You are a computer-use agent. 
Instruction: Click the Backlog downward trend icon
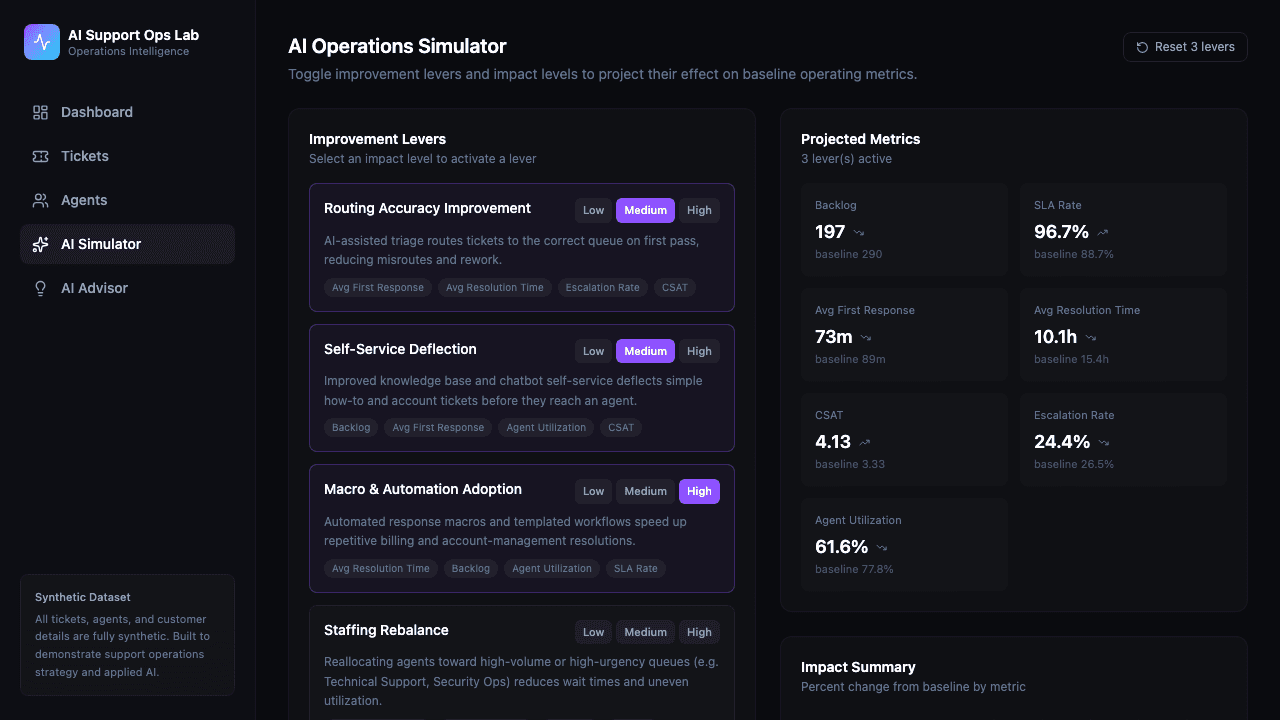[861, 233]
